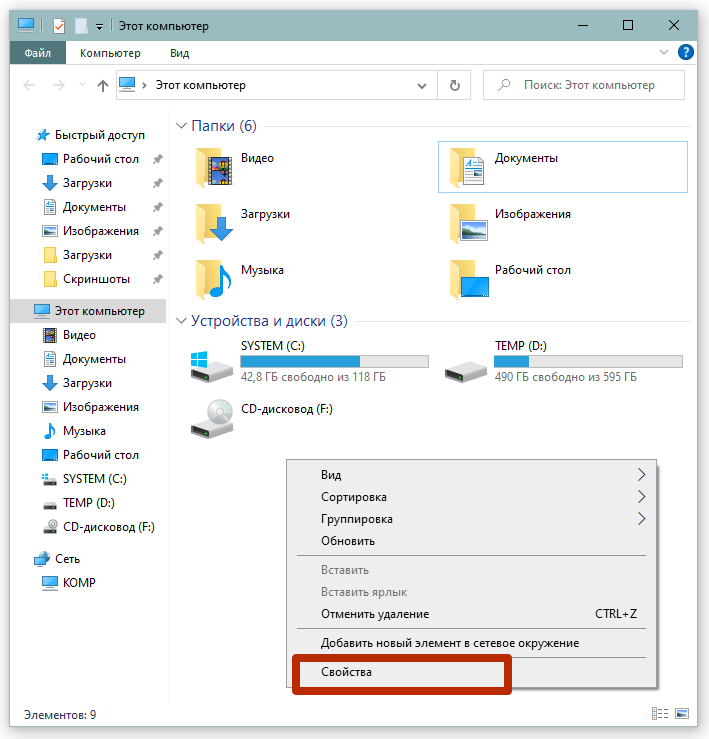
Task: Switch to large icons view in status bar
Action: (x=682, y=715)
